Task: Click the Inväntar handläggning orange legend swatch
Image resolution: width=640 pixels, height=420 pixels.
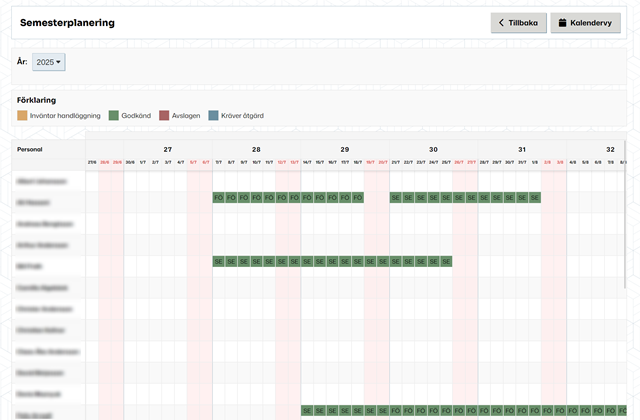Action: (22, 116)
